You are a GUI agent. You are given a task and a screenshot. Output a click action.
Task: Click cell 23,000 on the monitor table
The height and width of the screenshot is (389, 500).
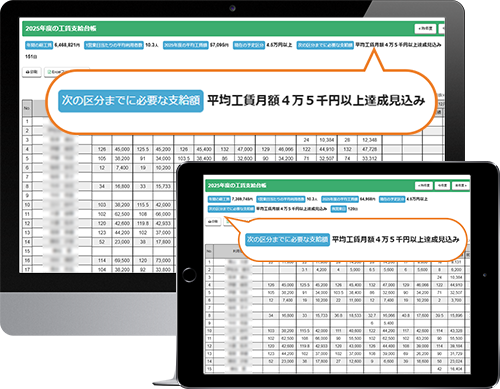(122, 242)
